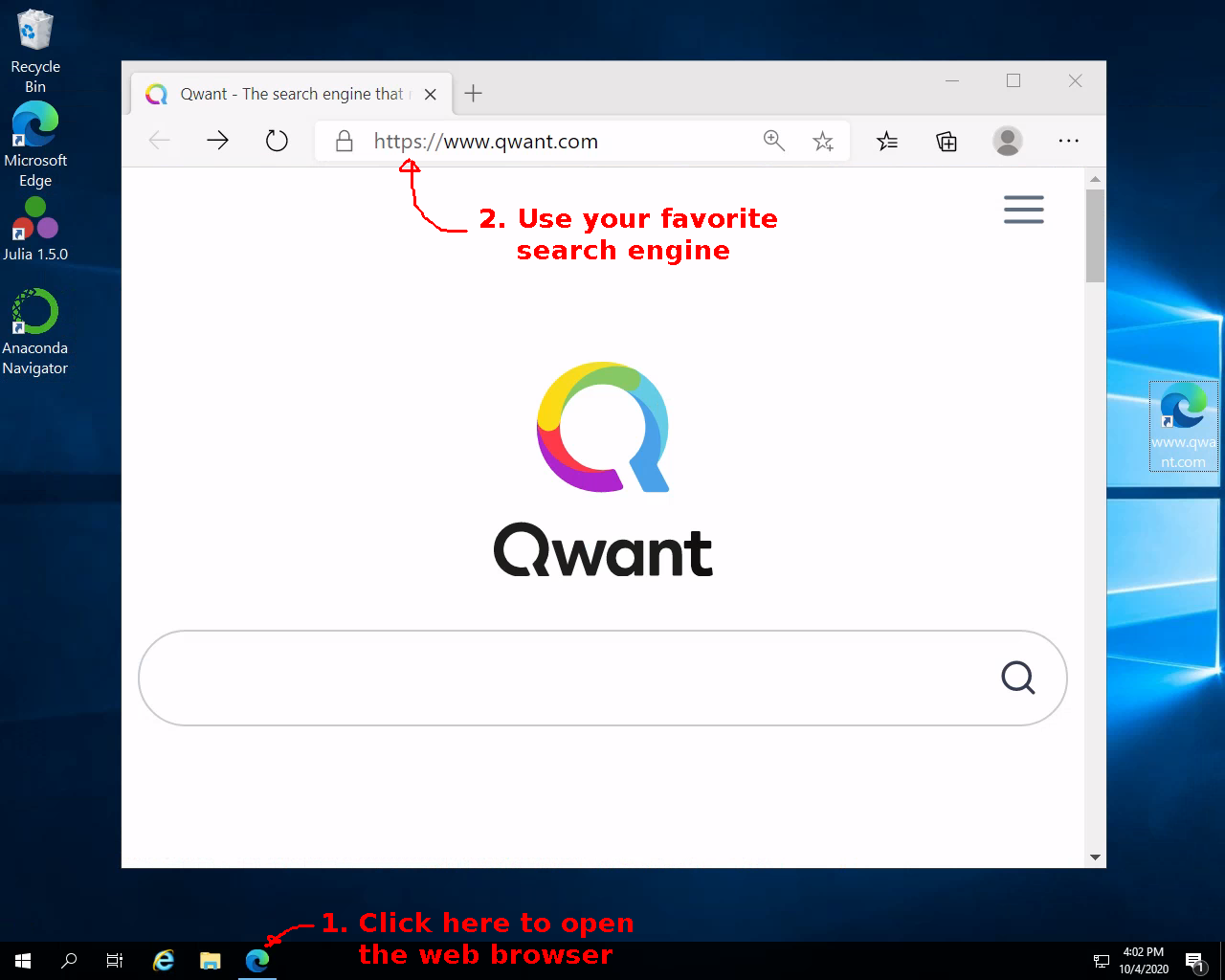The width and height of the screenshot is (1225, 980).
Task: Select the www.qwant.com desktop shortcut
Action: (1184, 426)
